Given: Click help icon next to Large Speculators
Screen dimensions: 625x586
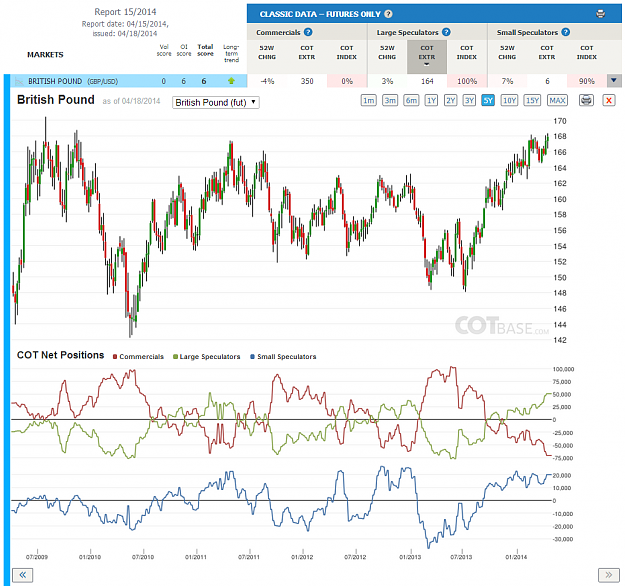Looking at the screenshot, I should point(446,32).
